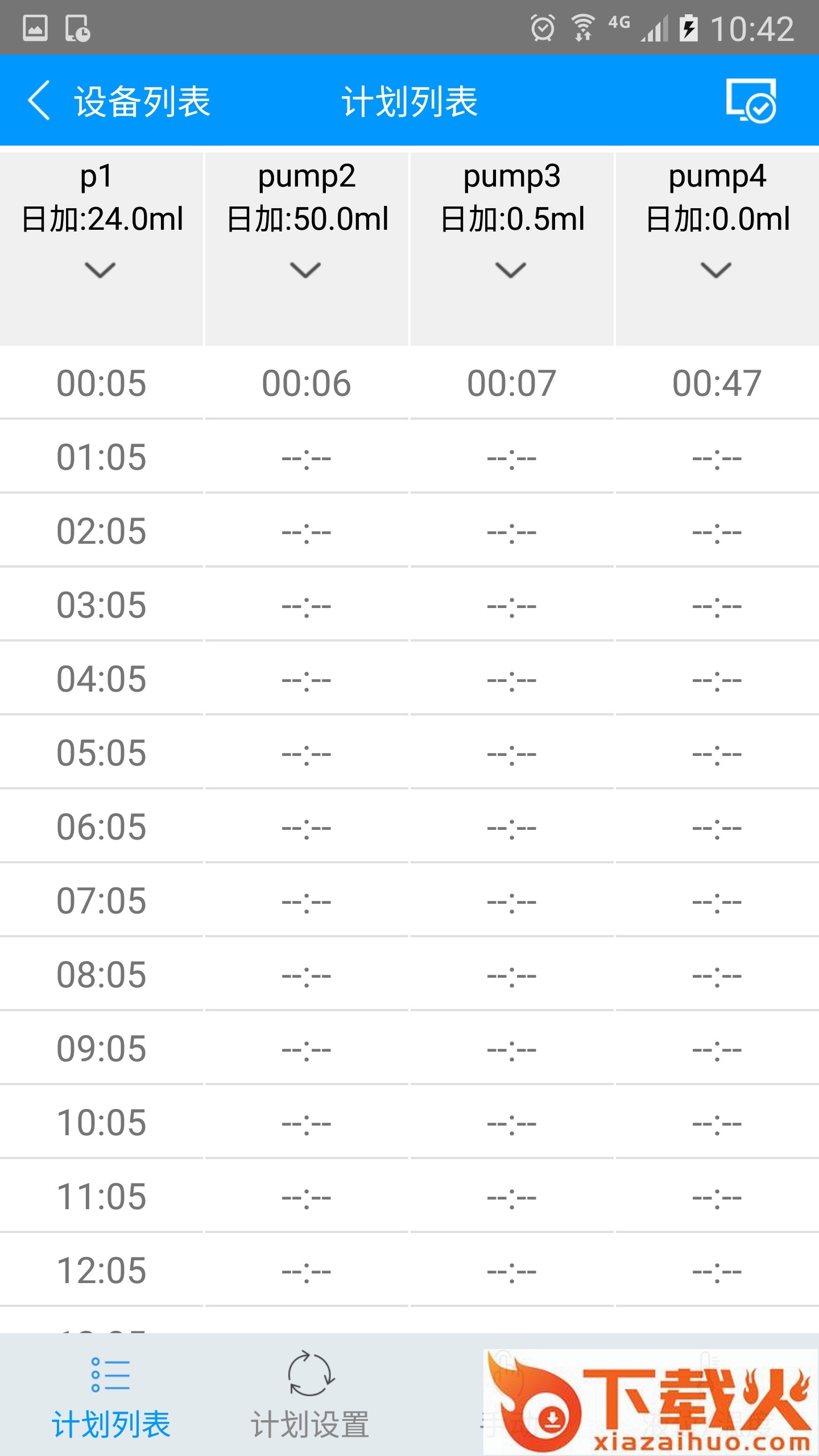Switch to the 计划列表 tab
The image size is (819, 1456).
point(110,1396)
